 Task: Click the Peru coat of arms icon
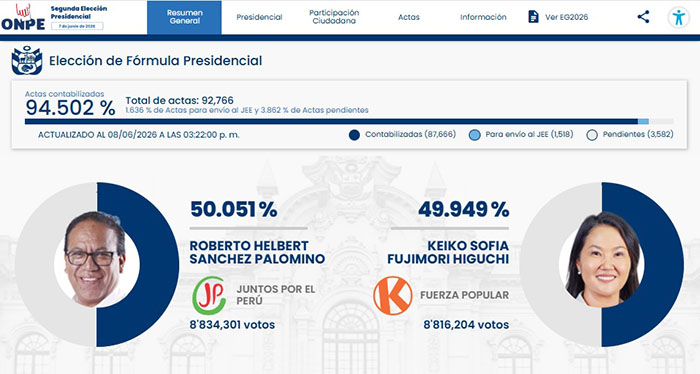click(27, 60)
